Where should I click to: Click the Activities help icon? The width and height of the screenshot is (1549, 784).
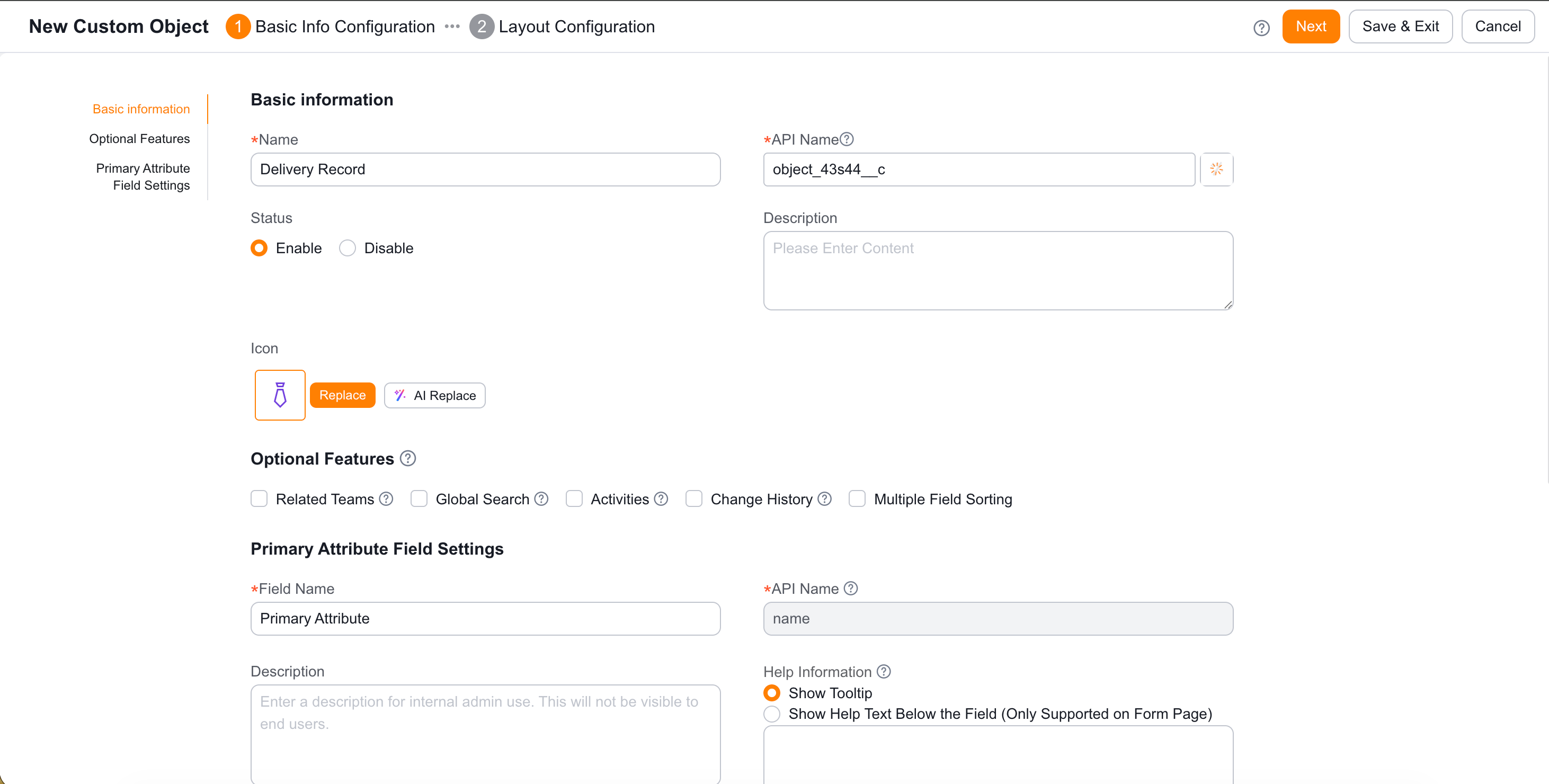click(x=661, y=499)
